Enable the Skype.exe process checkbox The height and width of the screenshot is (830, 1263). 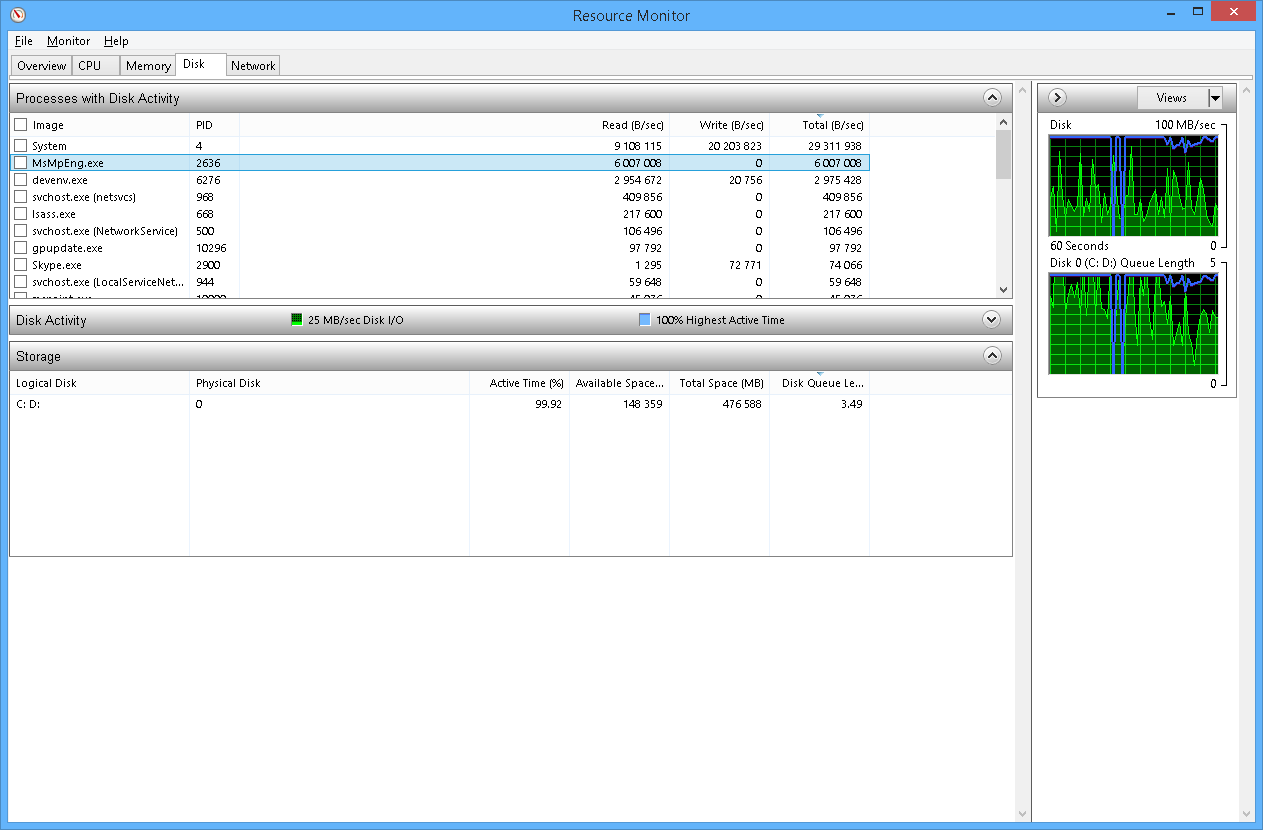[x=21, y=265]
